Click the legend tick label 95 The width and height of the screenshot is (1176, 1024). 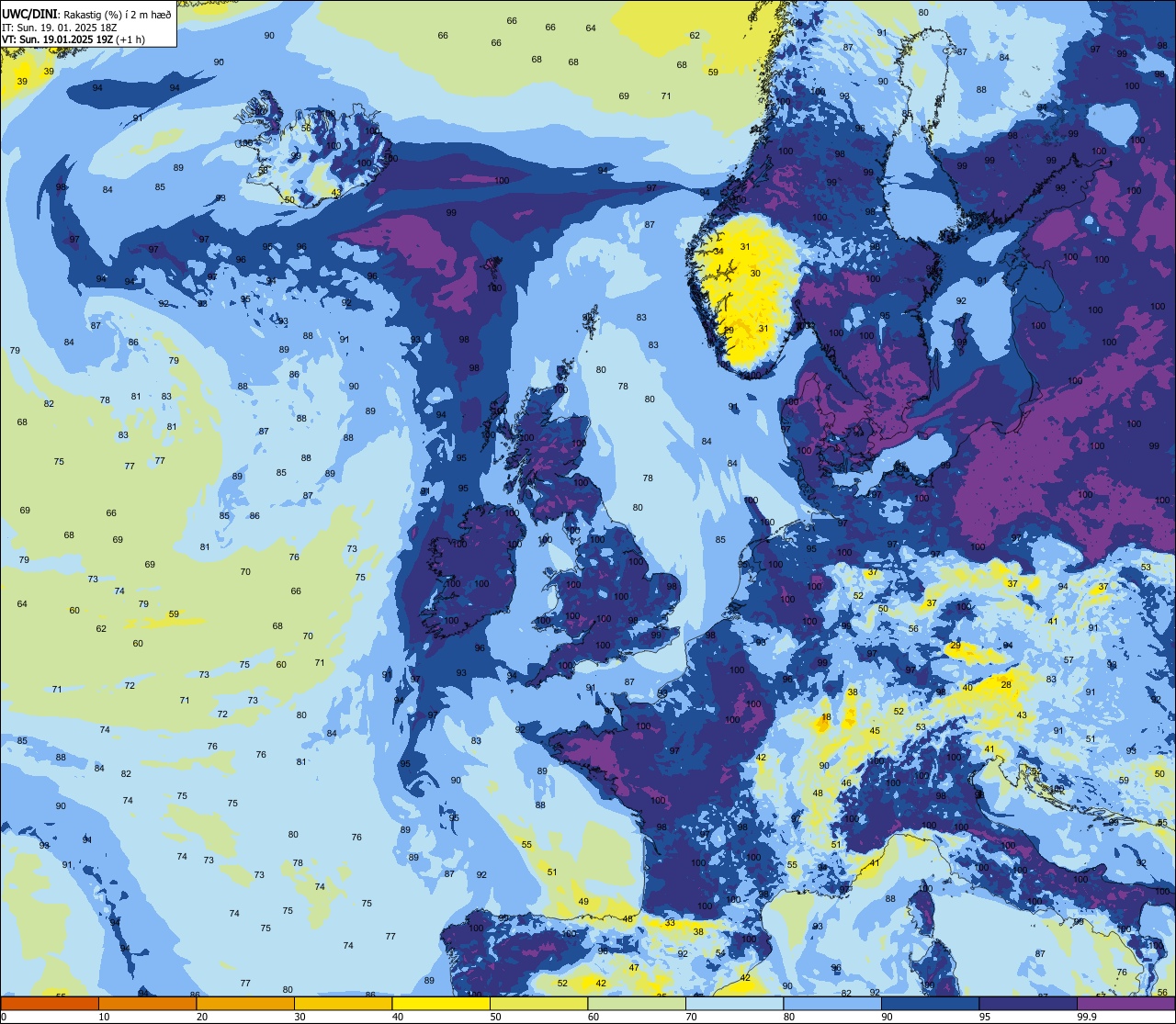click(x=986, y=1017)
